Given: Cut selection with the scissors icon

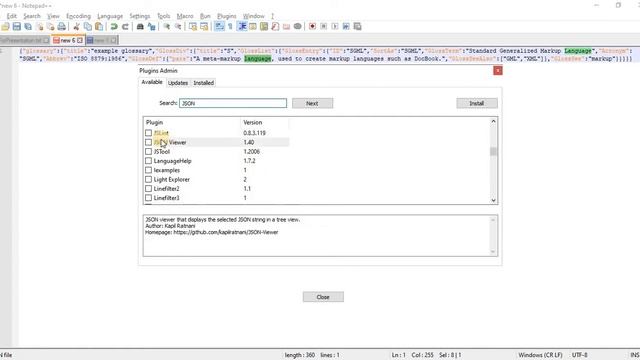Looking at the screenshot, I should (76, 27).
